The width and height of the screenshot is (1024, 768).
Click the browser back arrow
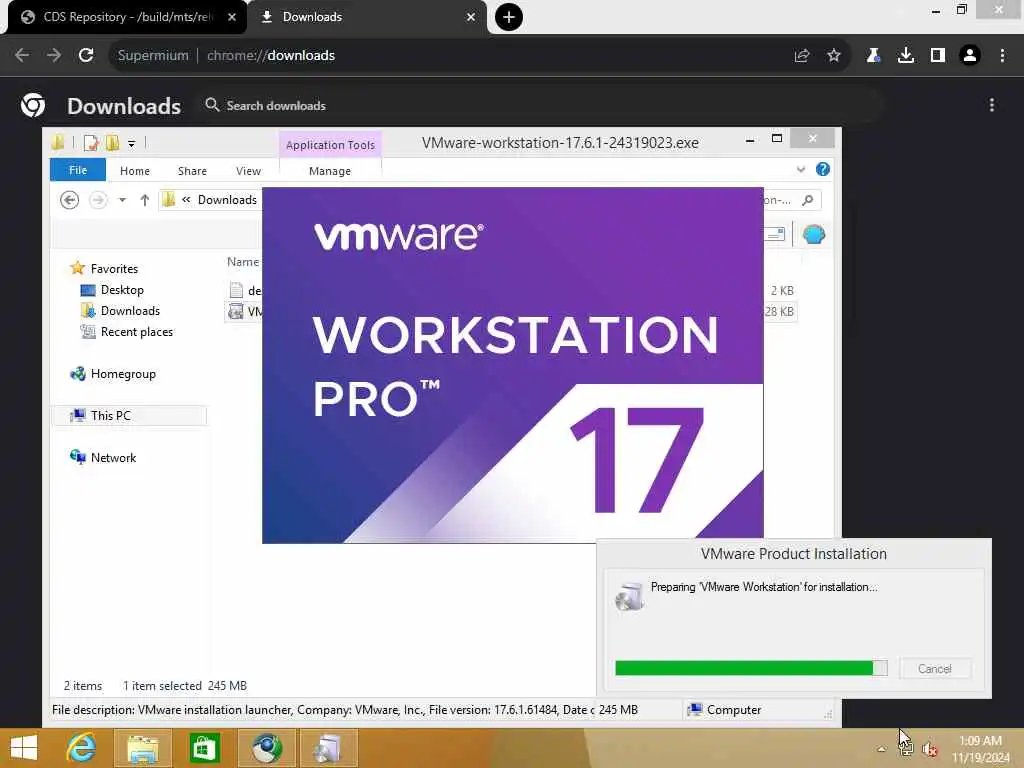22,56
